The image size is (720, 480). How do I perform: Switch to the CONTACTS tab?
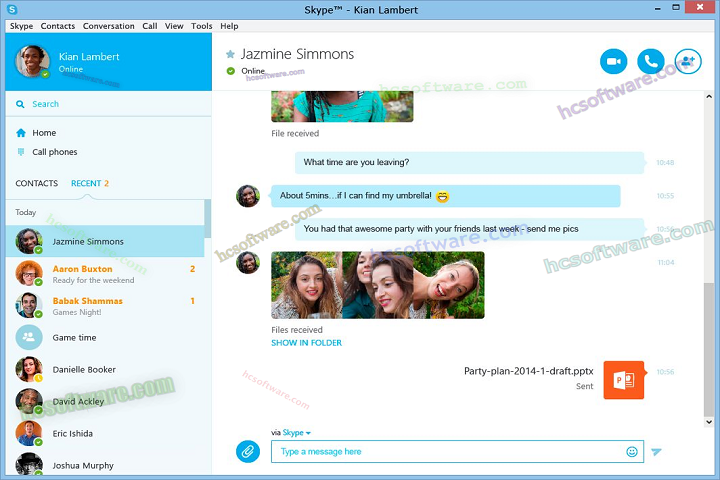pos(37,184)
